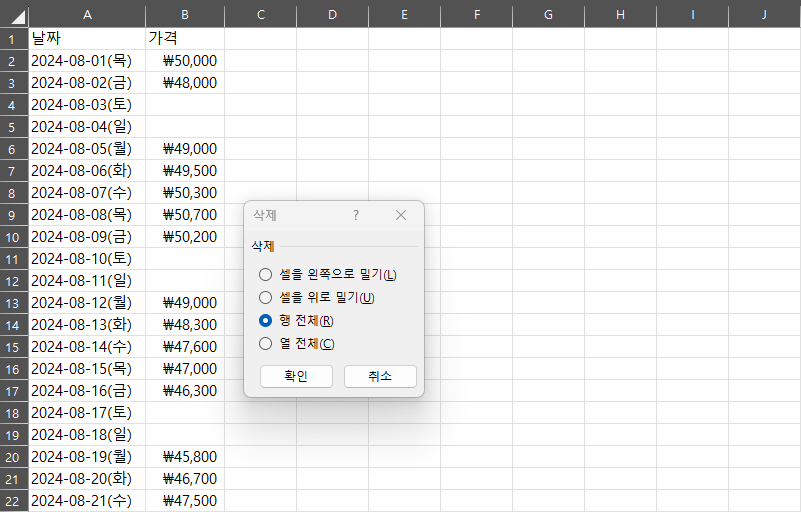This screenshot has height=512, width=801.
Task: Close the 삭제 dialog with the X
Action: 401,215
